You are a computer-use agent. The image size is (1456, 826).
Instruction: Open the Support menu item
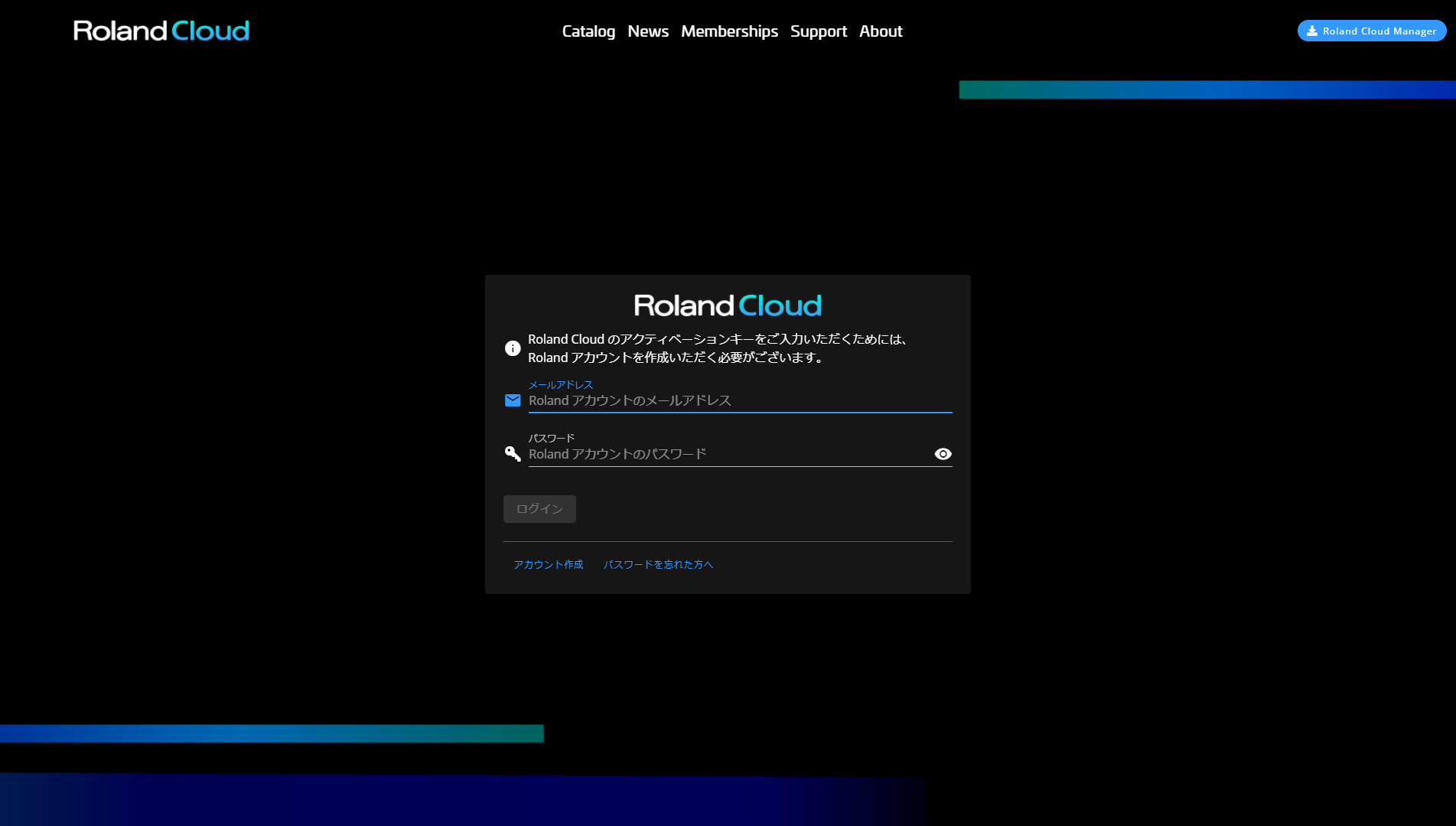tap(819, 31)
